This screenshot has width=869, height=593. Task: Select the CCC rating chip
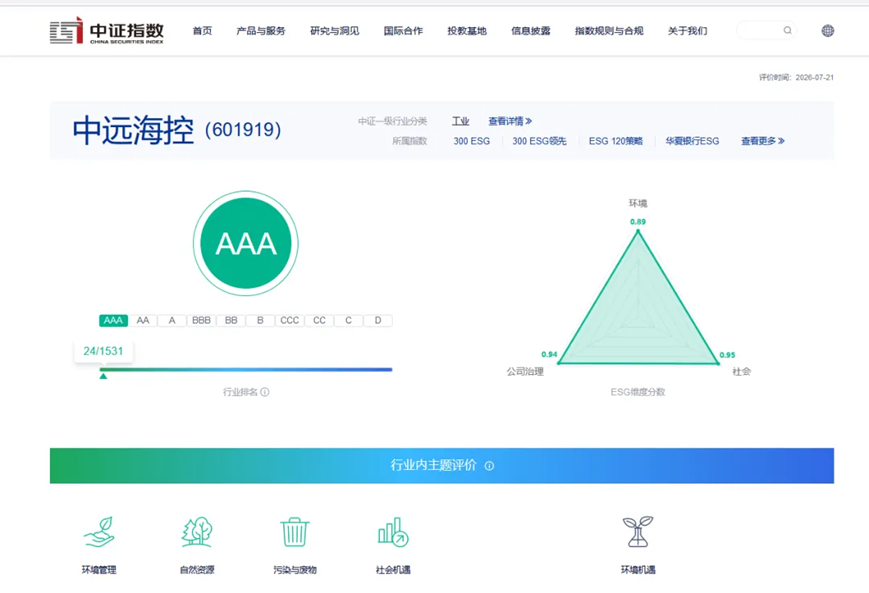pos(289,320)
